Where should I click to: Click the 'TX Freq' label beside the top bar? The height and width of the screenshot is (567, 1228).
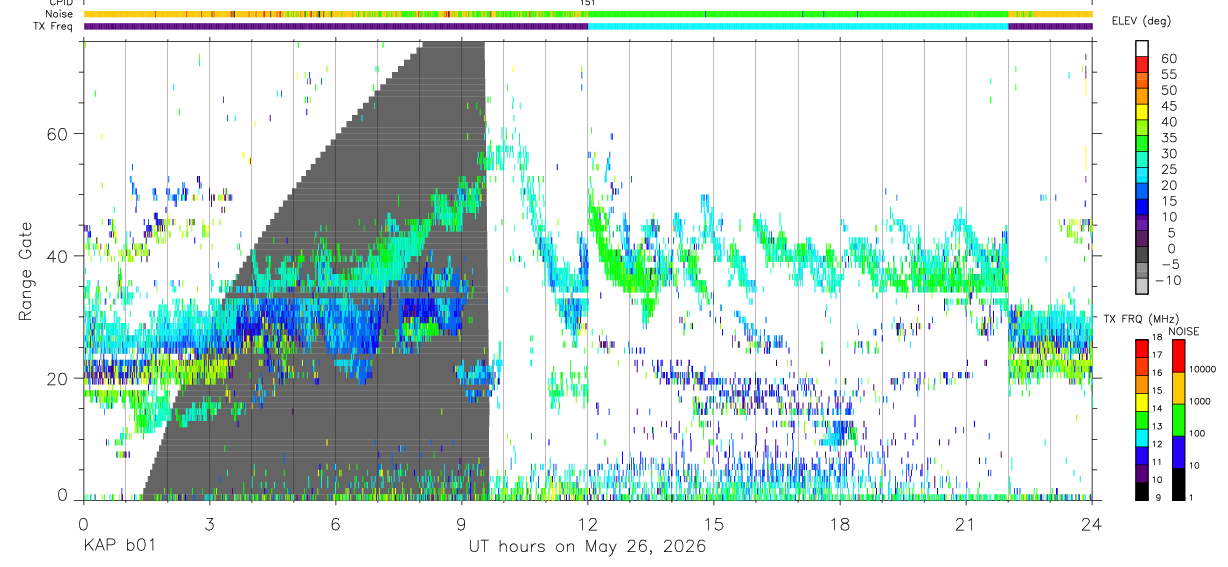tap(55, 26)
